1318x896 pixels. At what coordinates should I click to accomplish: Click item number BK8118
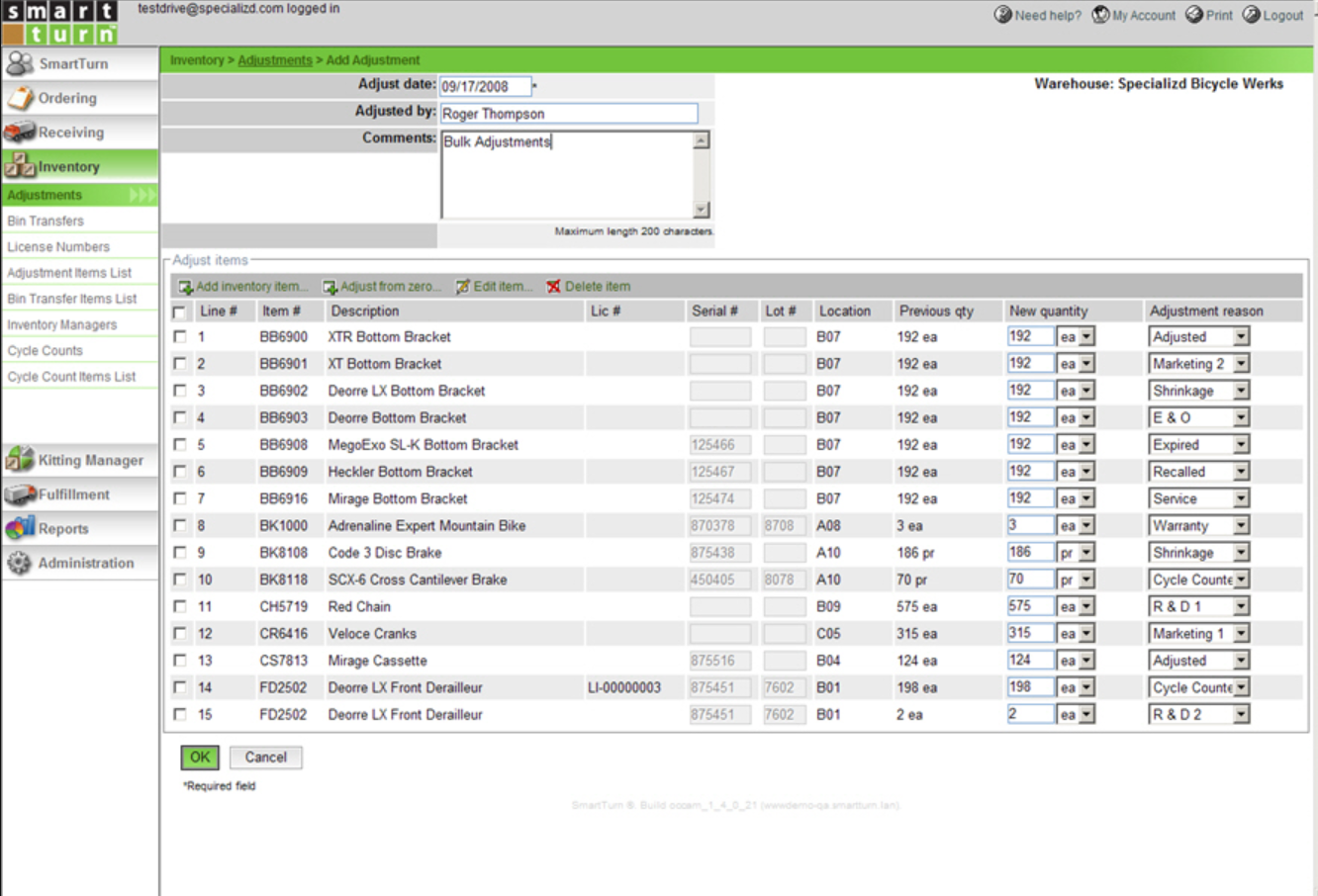click(283, 580)
